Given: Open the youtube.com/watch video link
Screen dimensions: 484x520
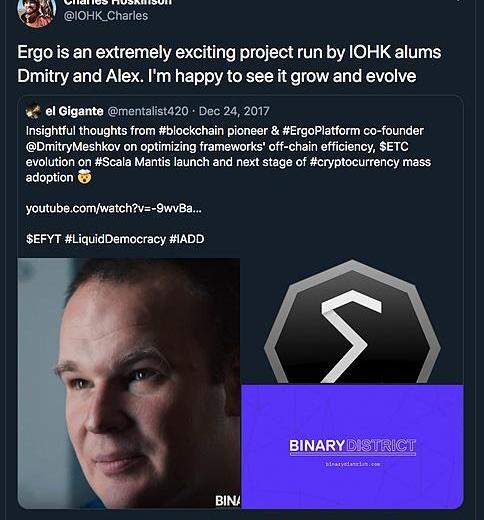Looking at the screenshot, I should click(x=114, y=208).
